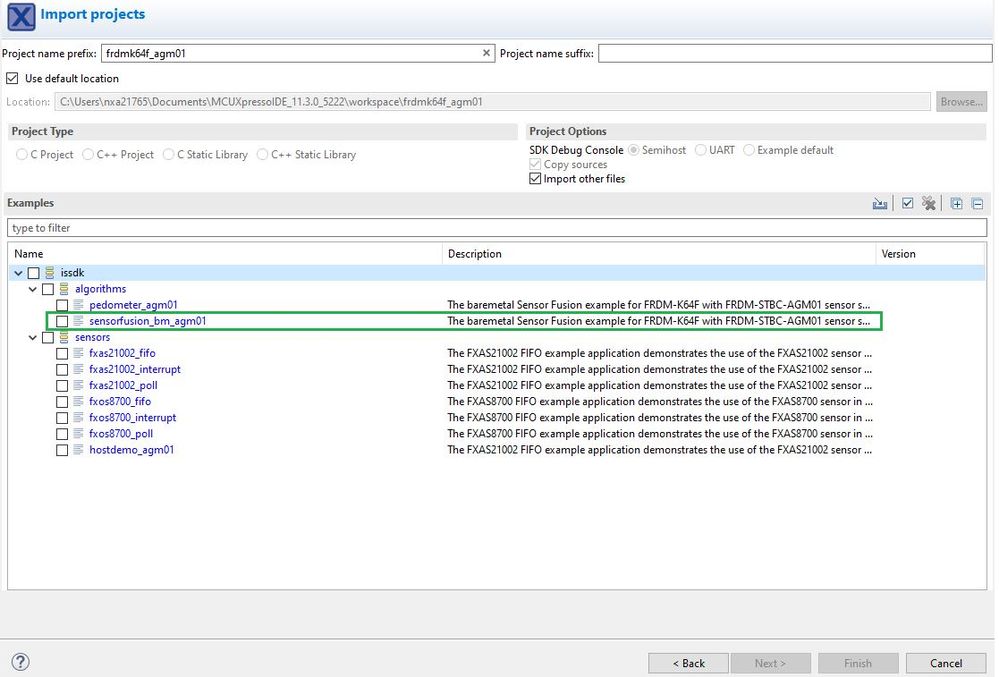Click the Name column header
The image size is (999, 677).
(225, 253)
